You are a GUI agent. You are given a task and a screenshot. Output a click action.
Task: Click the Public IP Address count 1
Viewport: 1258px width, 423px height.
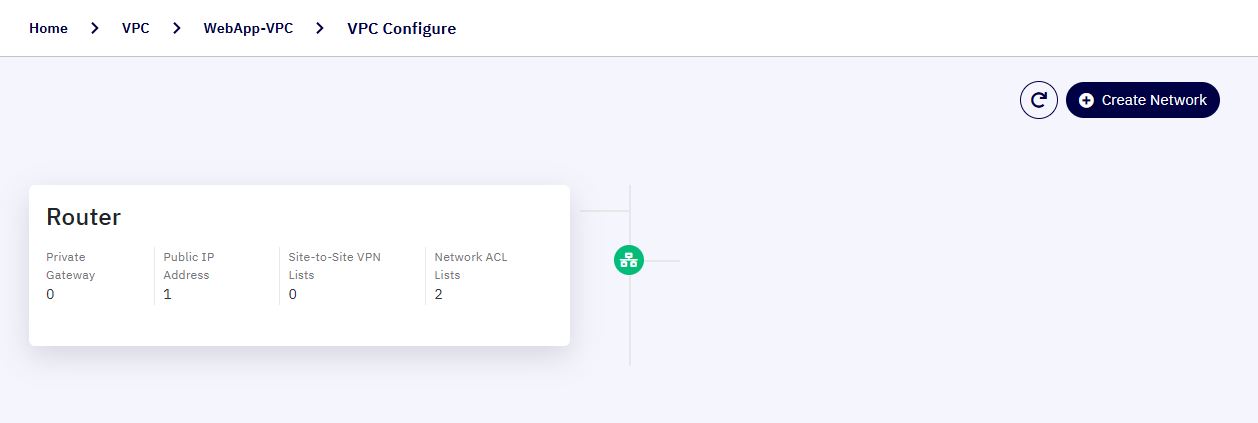click(167, 294)
